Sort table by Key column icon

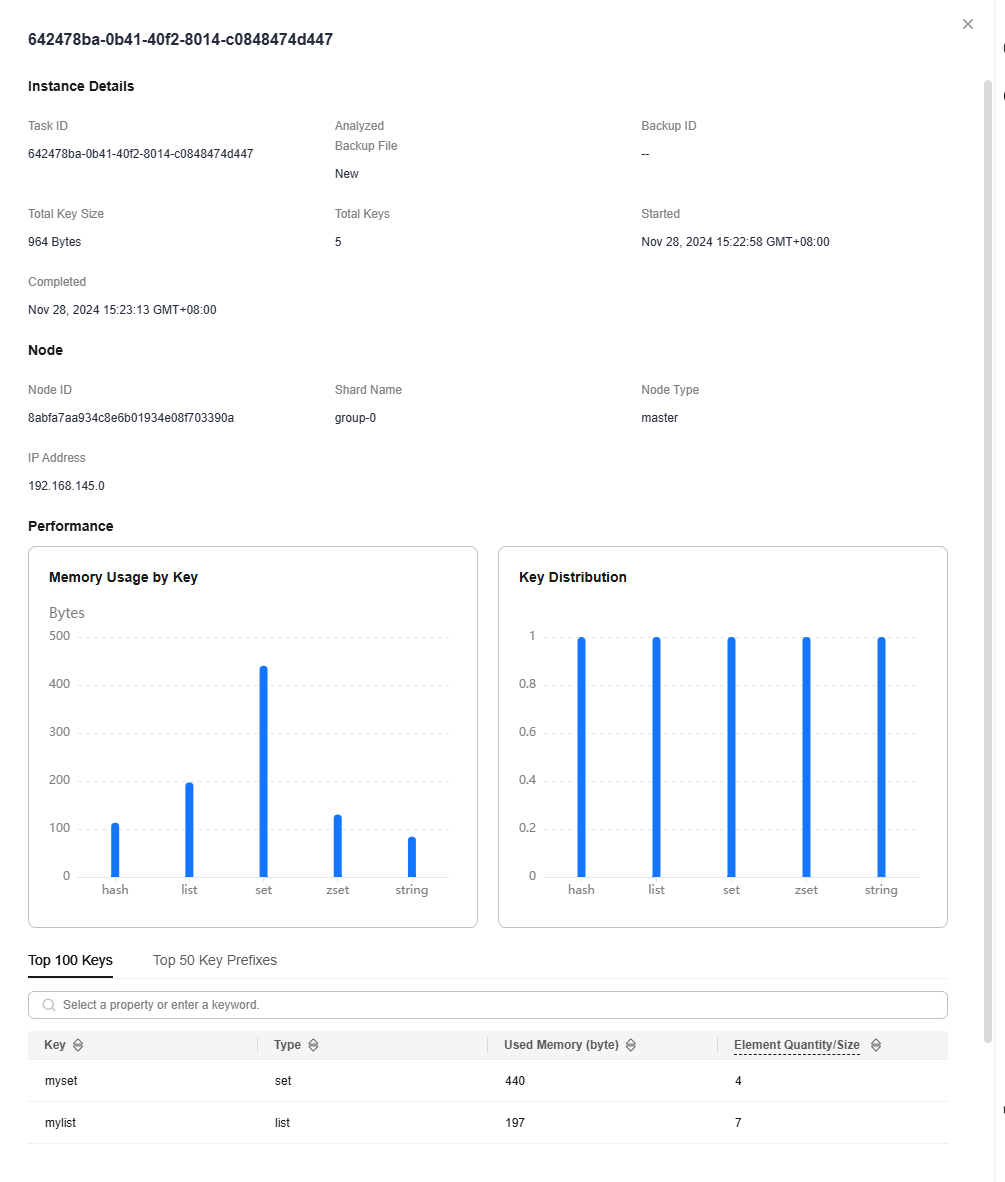tap(78, 1045)
